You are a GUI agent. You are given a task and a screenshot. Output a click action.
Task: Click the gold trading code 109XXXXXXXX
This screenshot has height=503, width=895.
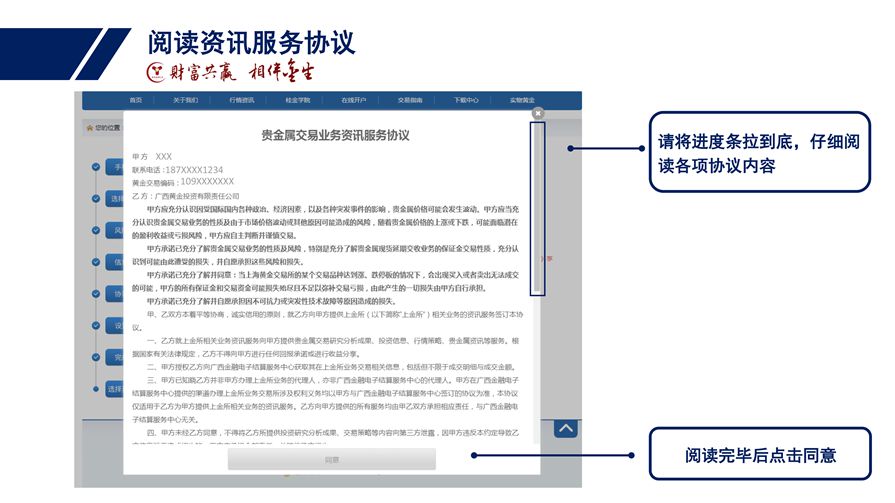[x=207, y=182]
